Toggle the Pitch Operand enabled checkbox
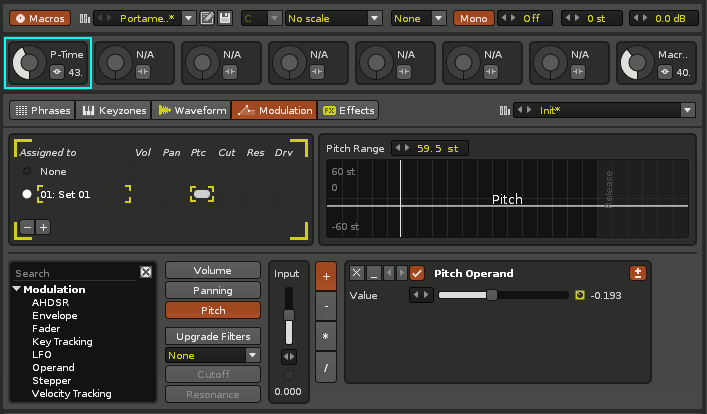This screenshot has height=414, width=707. [x=417, y=273]
